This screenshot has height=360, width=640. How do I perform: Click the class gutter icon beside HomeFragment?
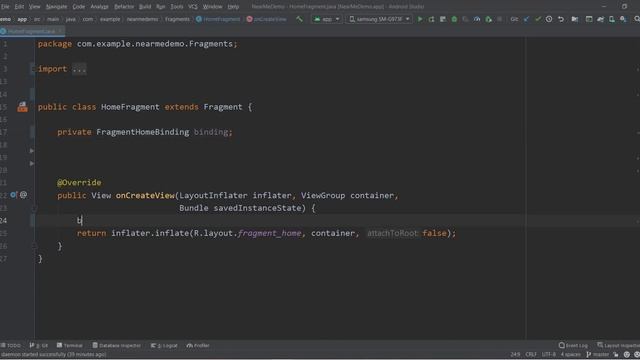point(22,107)
